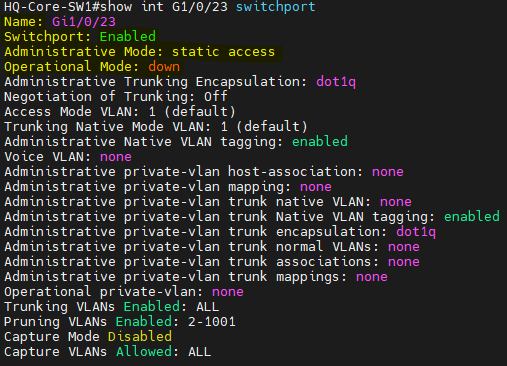507x366 pixels.
Task: Click none after private-vlan host-association
Action: click(388, 172)
